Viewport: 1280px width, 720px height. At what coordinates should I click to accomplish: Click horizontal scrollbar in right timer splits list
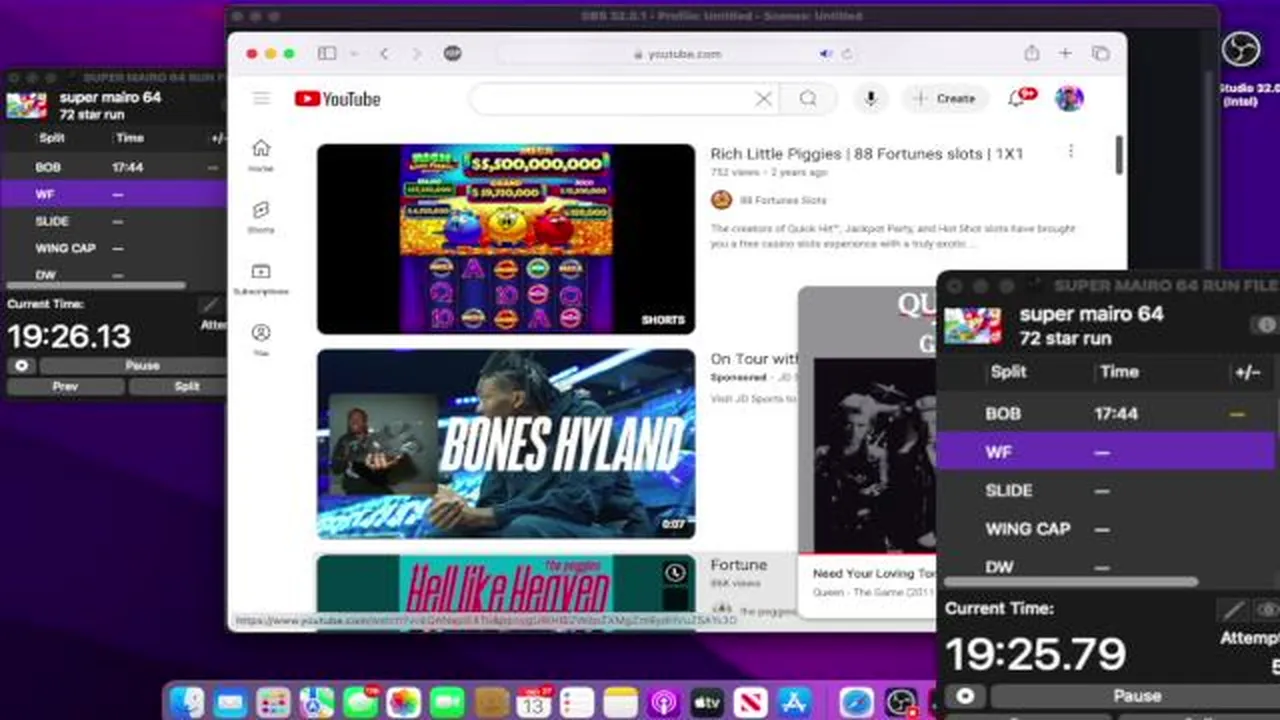coord(1070,581)
